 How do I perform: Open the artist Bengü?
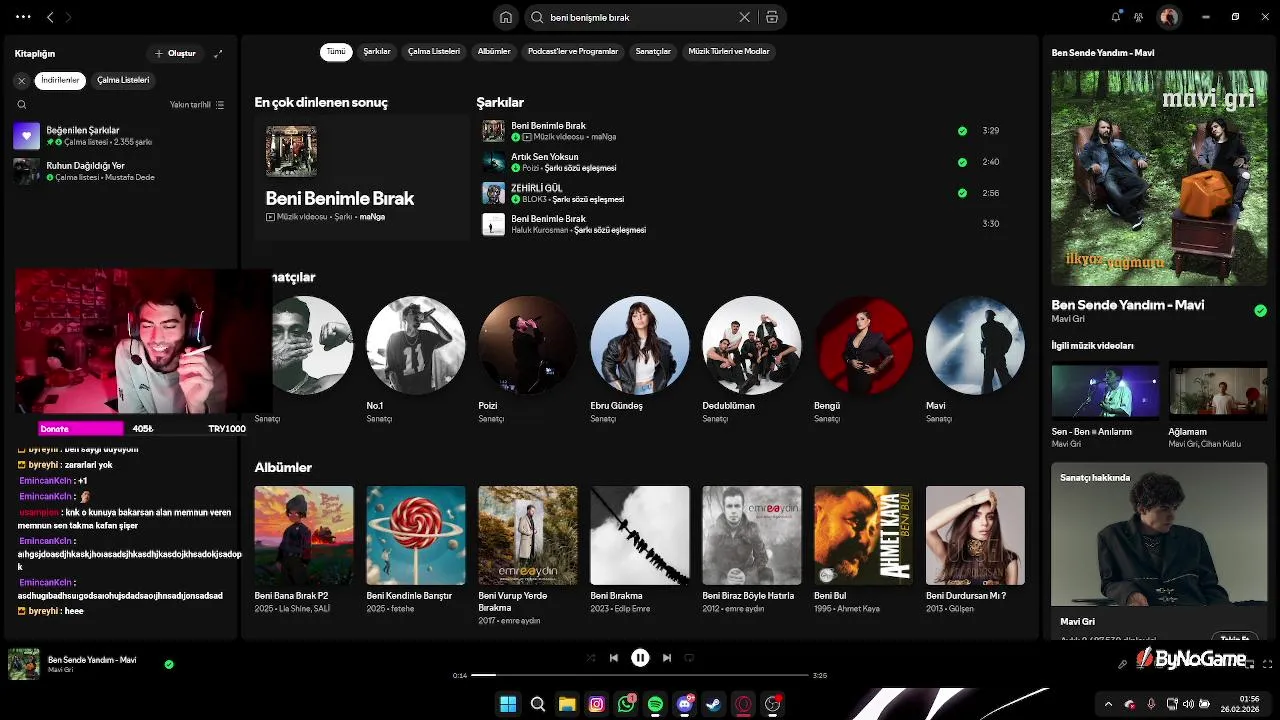pyautogui.click(x=863, y=360)
